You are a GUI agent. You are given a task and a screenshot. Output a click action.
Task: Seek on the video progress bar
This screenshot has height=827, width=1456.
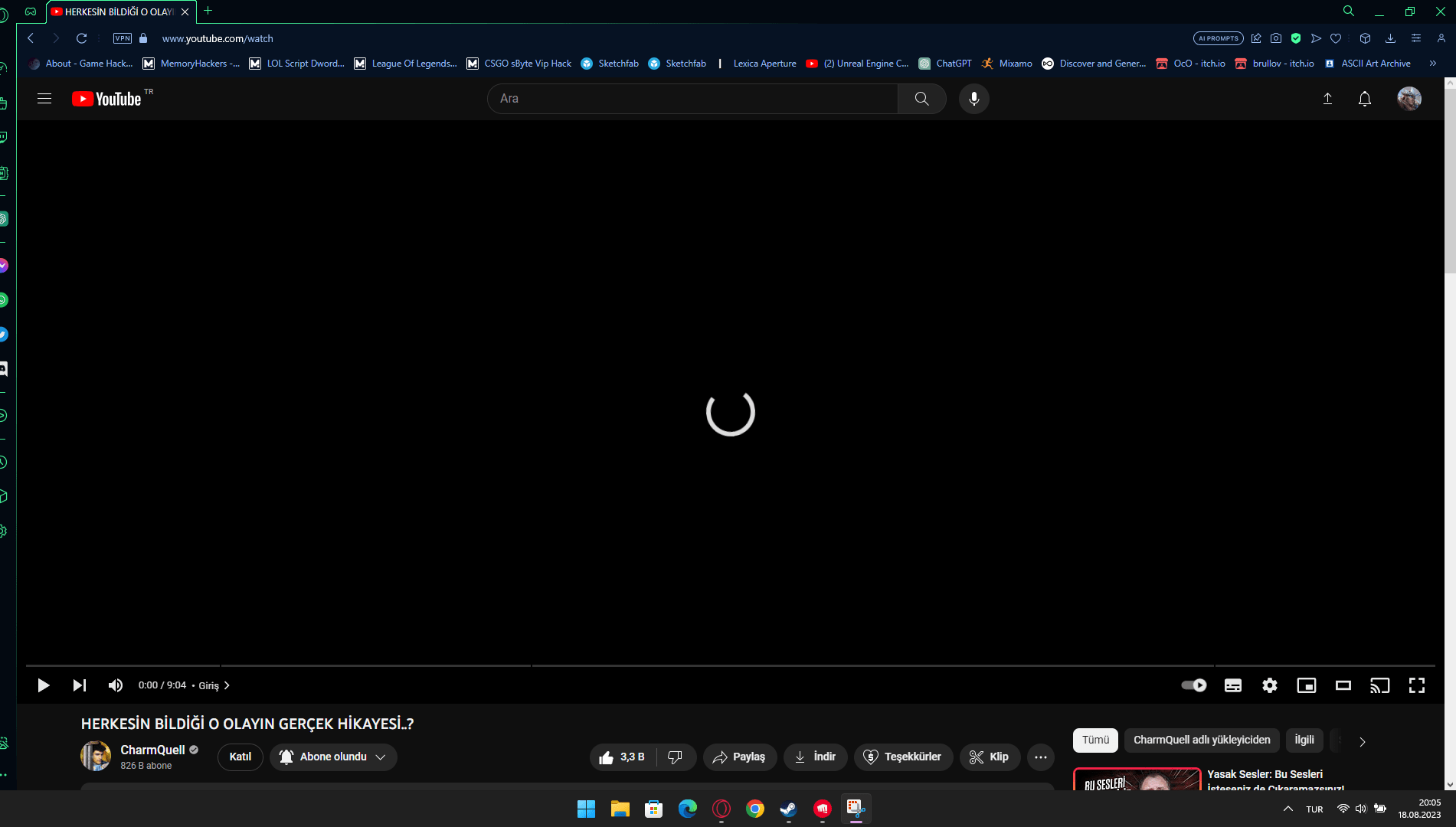point(730,665)
